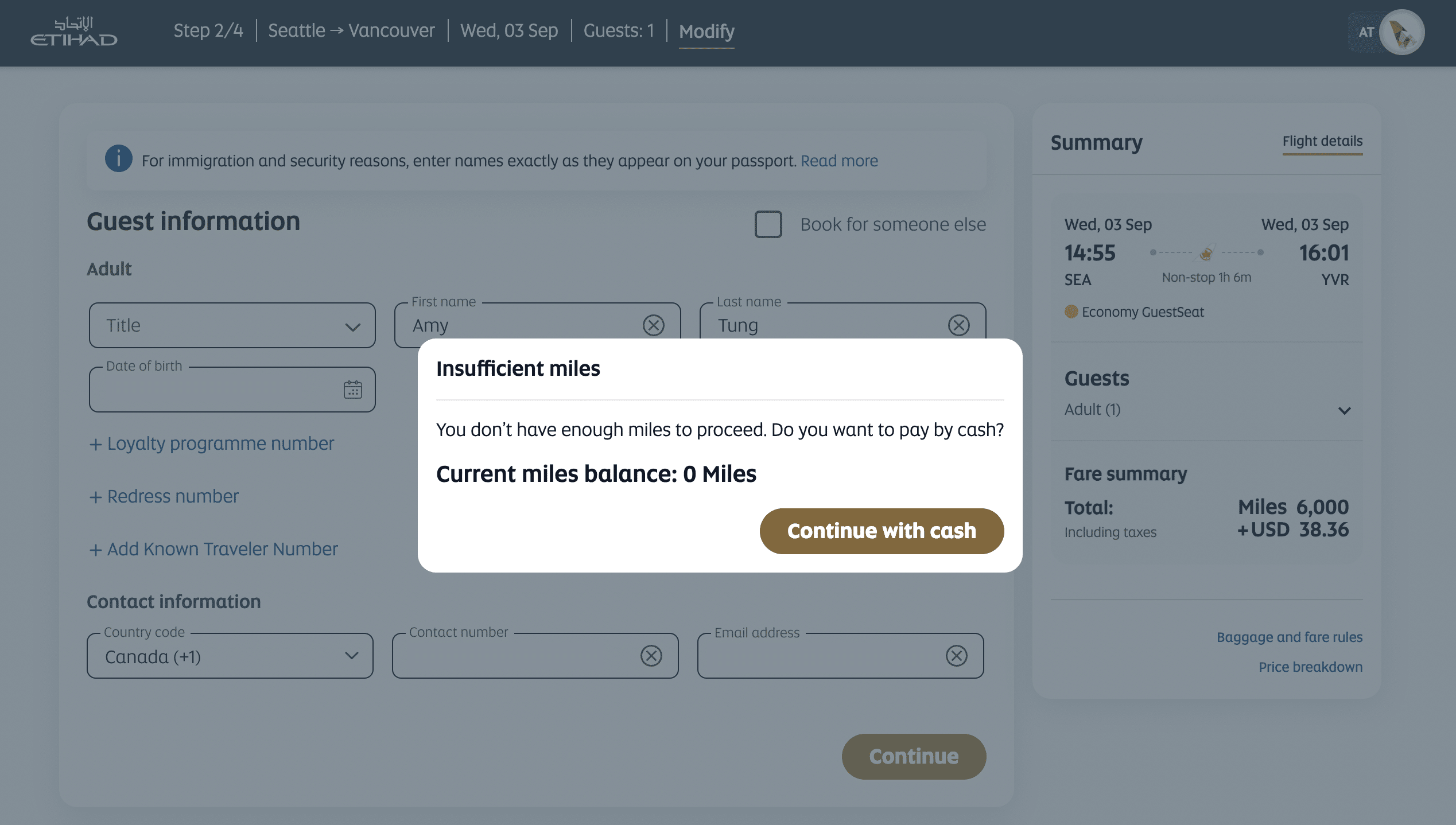Click Continue with cash button
This screenshot has width=1456, height=825.
point(882,531)
